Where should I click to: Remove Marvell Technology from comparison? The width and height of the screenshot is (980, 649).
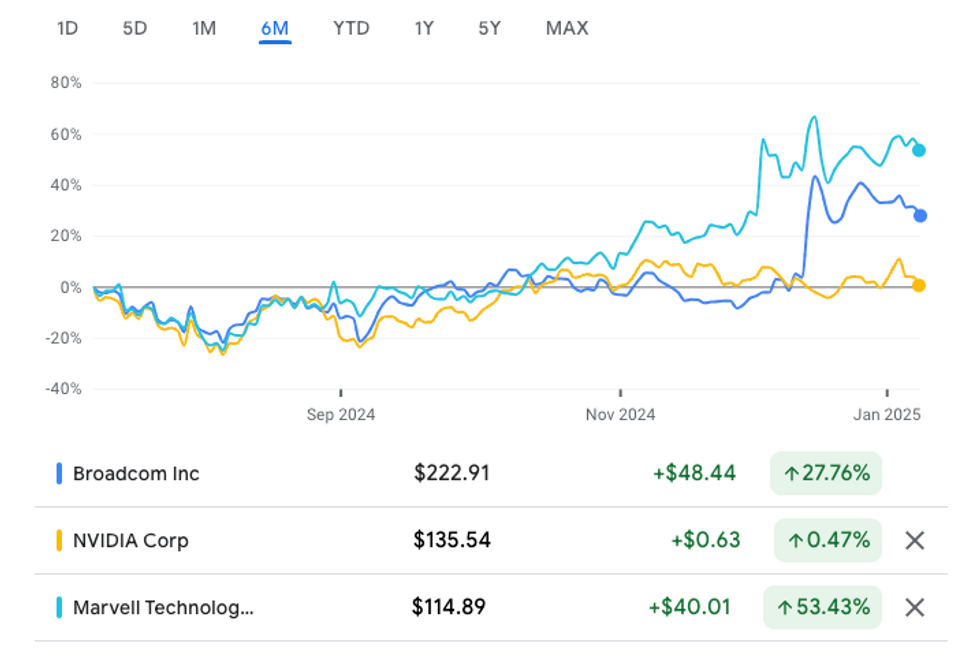pyautogui.click(x=914, y=607)
